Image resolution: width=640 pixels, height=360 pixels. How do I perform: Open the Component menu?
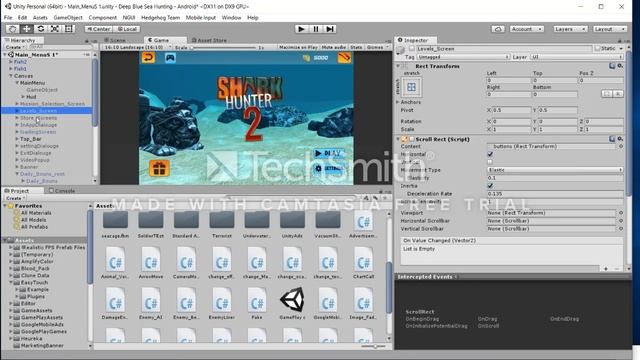102,18
